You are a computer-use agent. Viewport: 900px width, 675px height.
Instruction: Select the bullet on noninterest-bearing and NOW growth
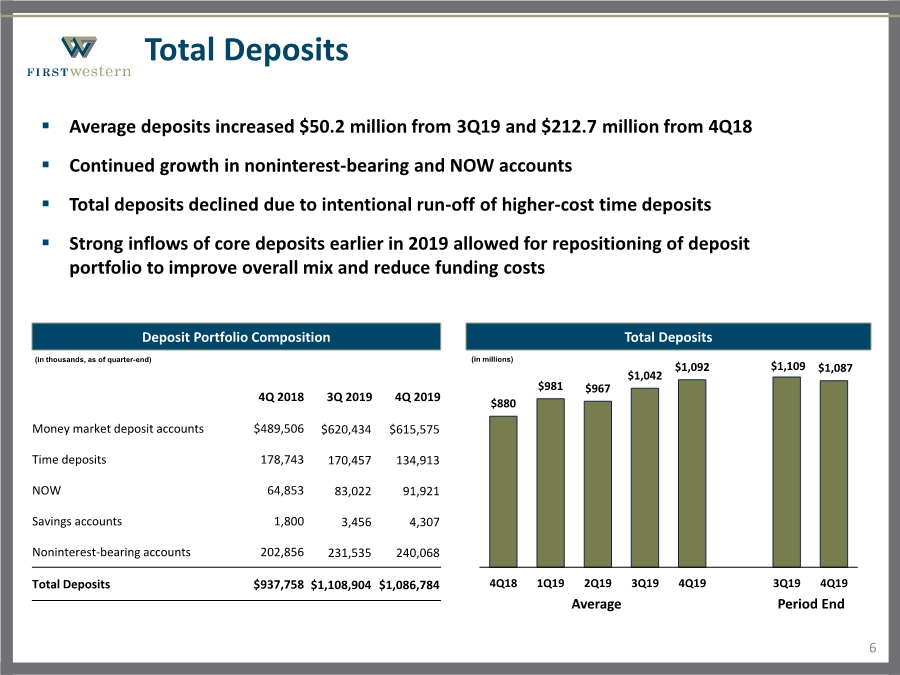(320, 165)
